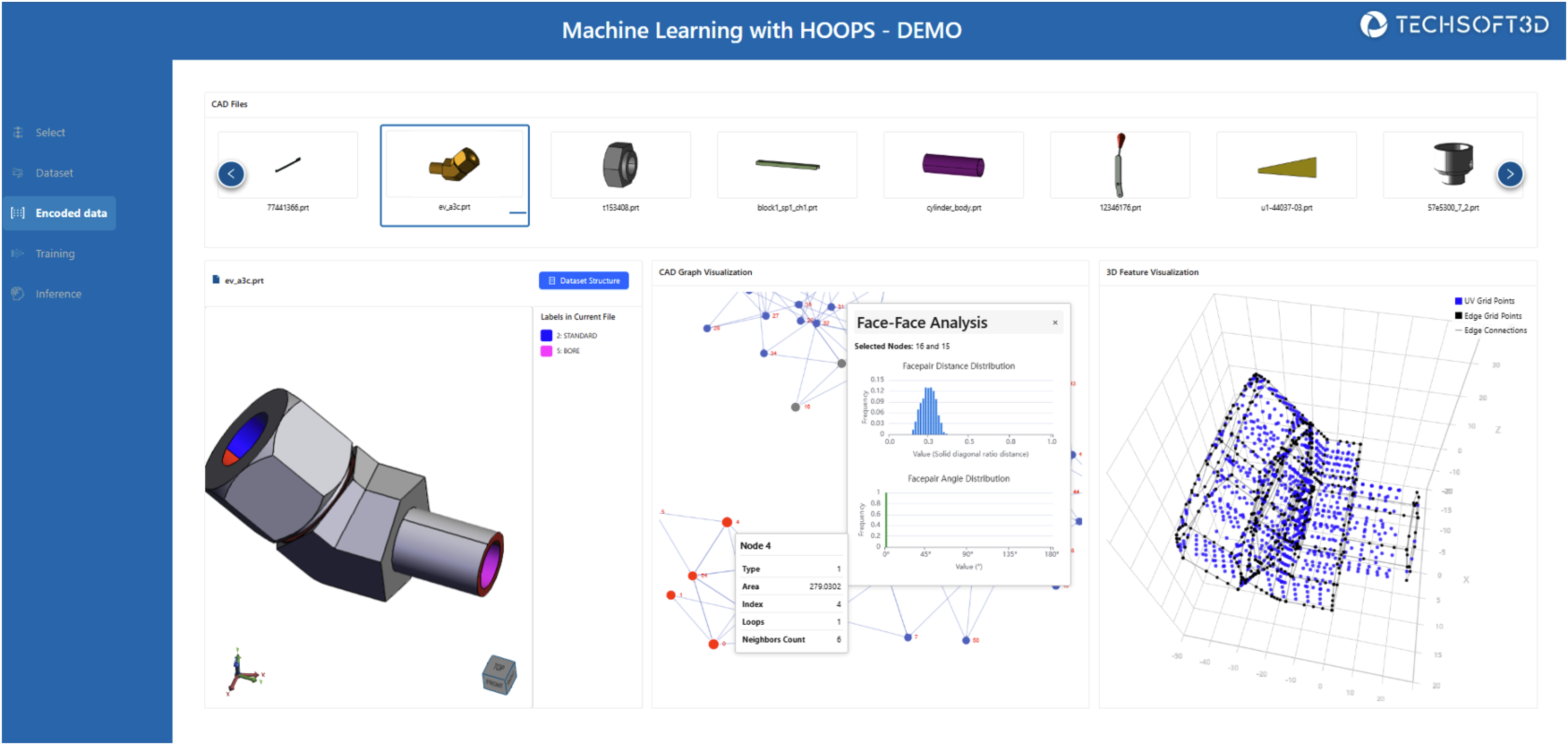This screenshot has height=745, width=1568.
Task: Open the Dataset menu item
Action: 54,173
